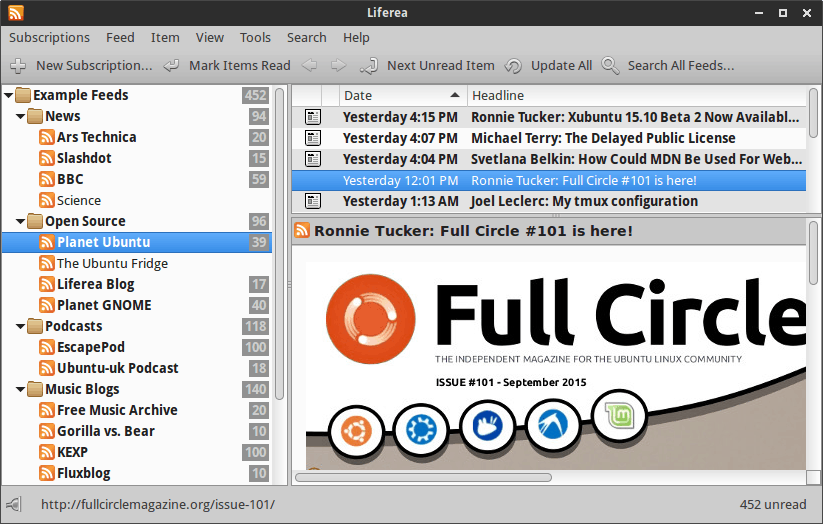The image size is (823, 524).
Task: Open the Search menu
Action: point(307,38)
